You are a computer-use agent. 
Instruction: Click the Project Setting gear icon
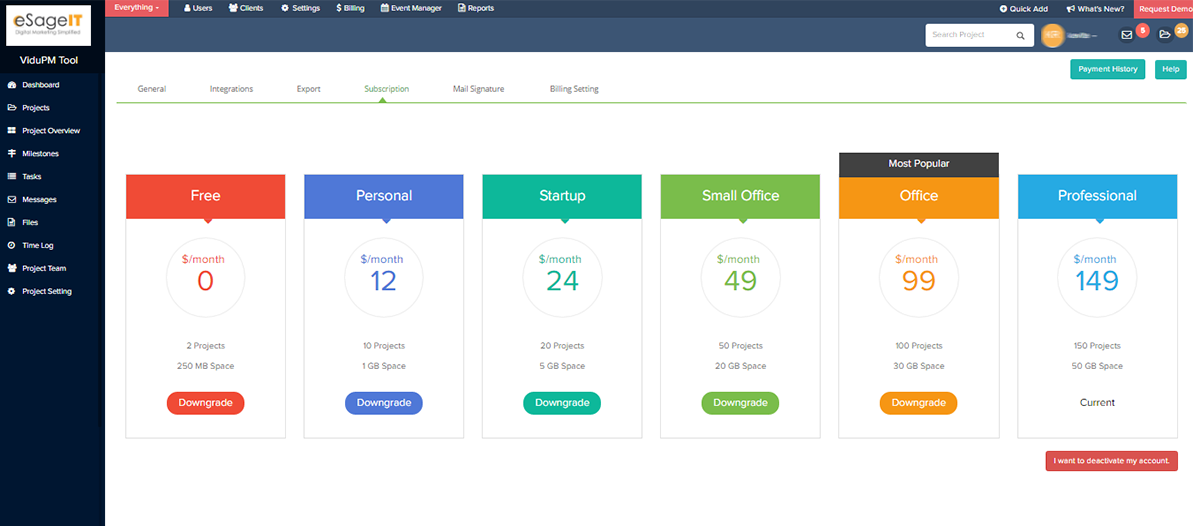(11, 292)
